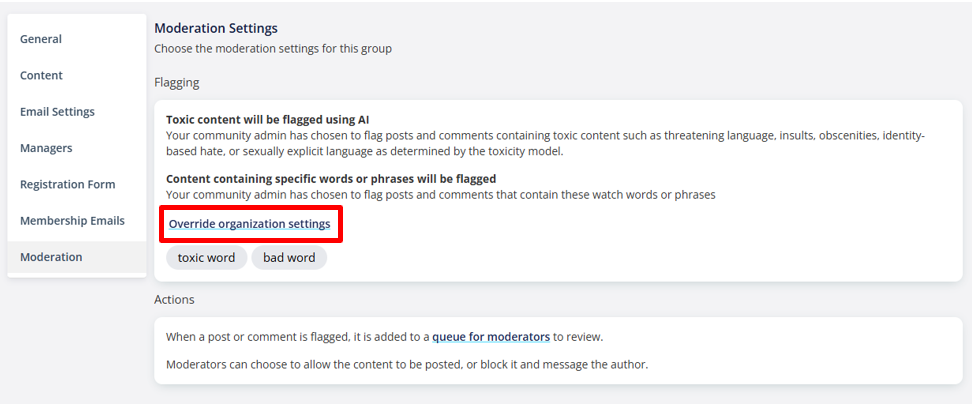Go to Email Settings in sidebar
The height and width of the screenshot is (405, 972).
[77, 112]
